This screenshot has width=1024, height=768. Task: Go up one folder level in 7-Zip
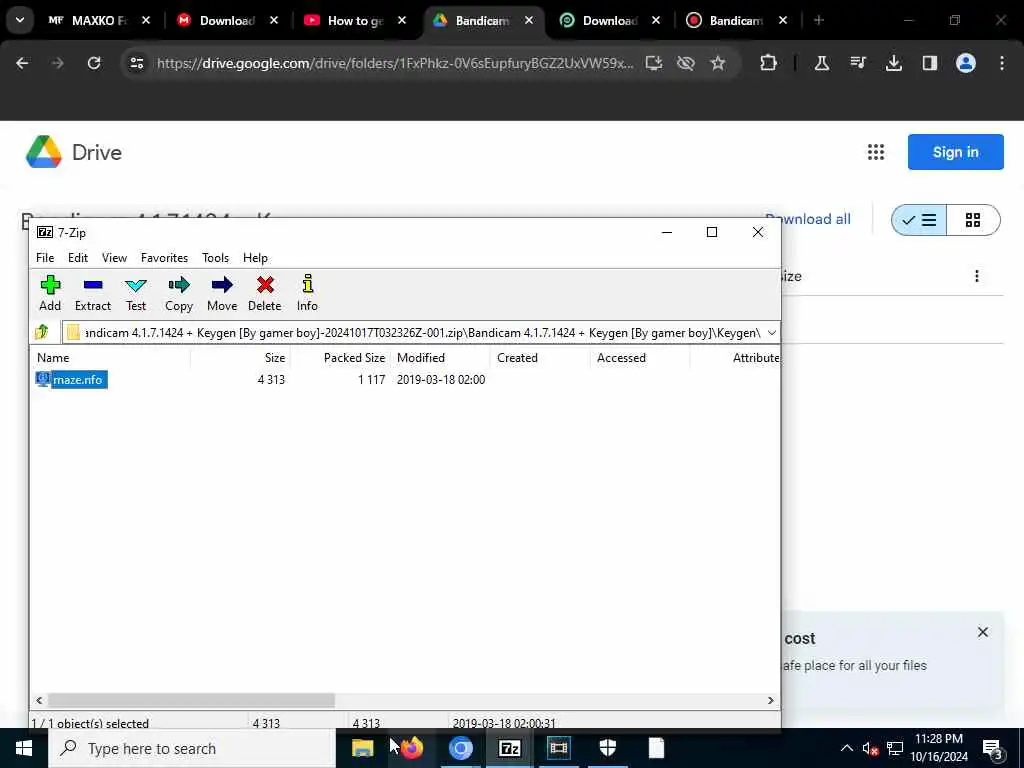coord(42,332)
